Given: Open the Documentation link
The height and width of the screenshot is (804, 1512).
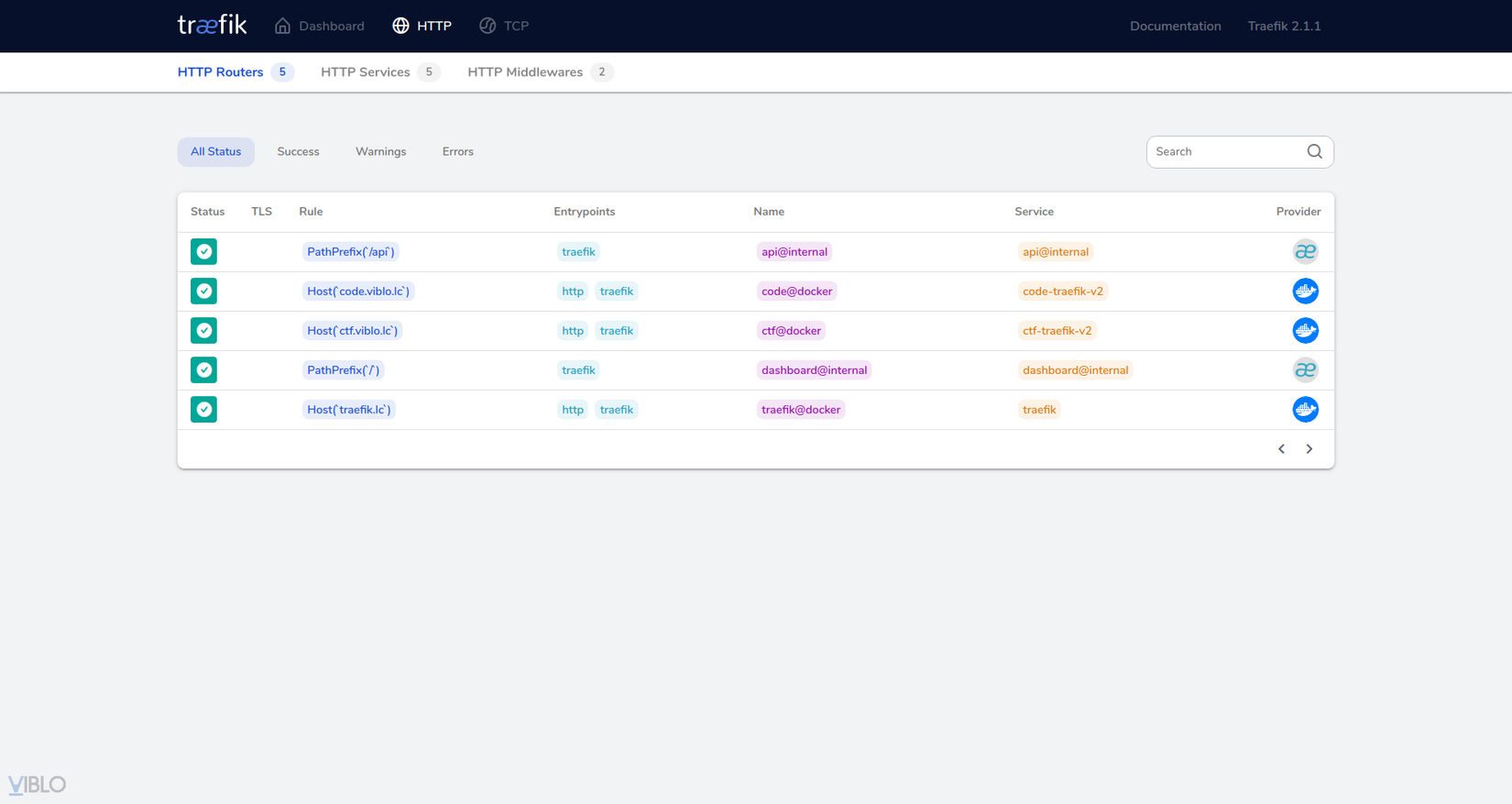Looking at the screenshot, I should click(1175, 27).
